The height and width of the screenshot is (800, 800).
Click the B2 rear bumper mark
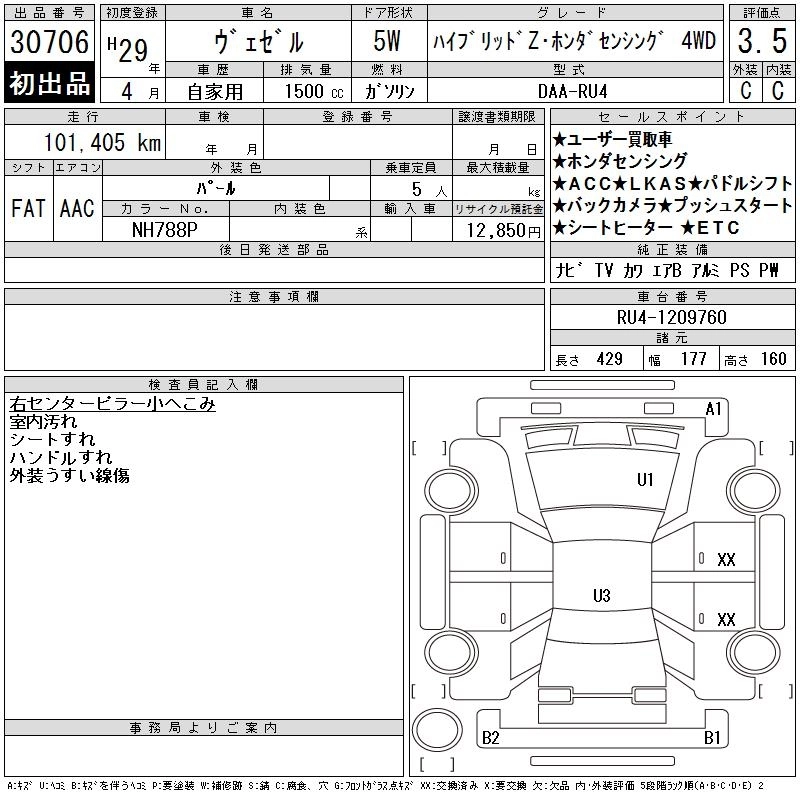[490, 738]
